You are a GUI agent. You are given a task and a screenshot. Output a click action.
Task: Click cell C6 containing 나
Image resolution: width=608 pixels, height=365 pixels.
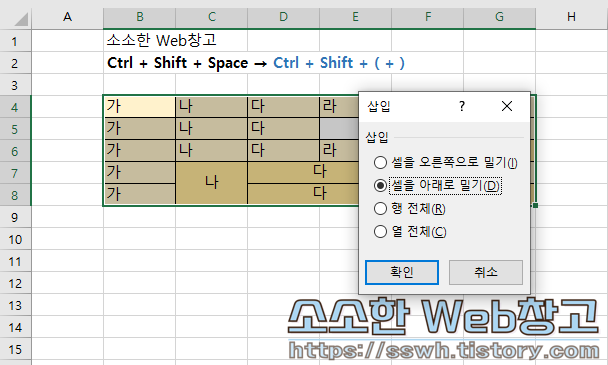coord(212,150)
